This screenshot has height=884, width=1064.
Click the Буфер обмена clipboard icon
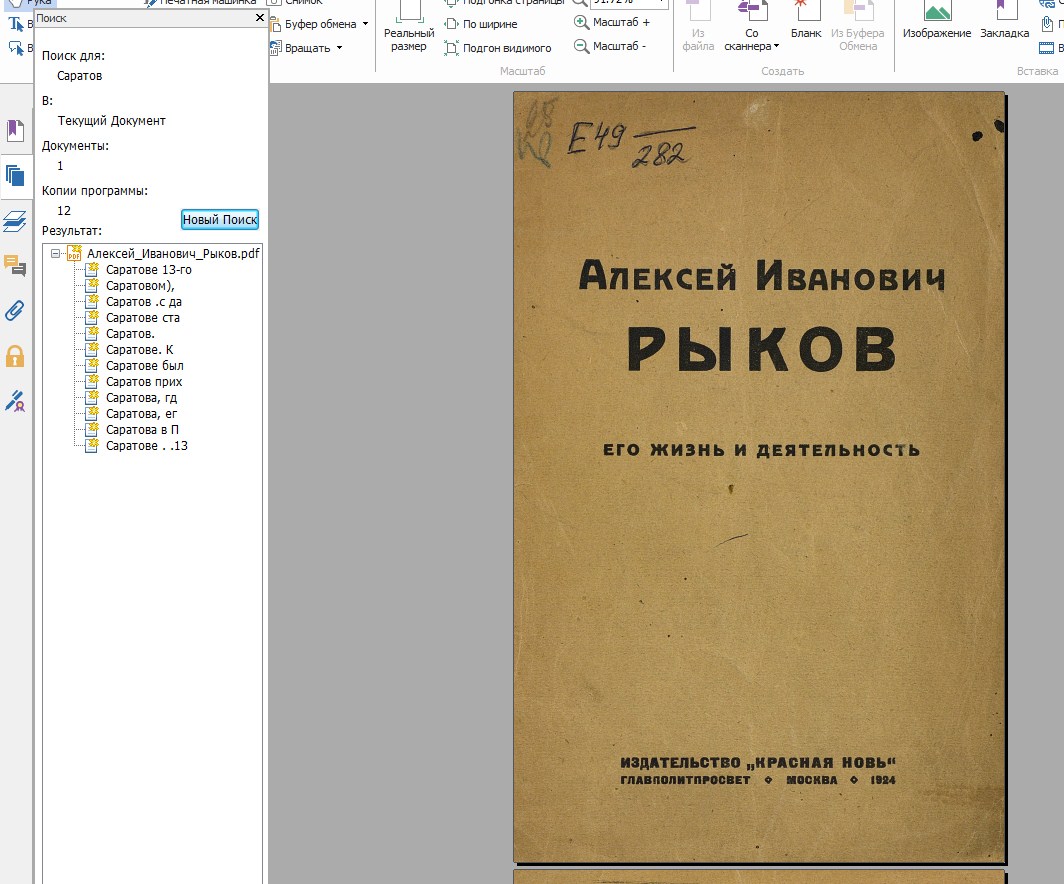point(276,24)
